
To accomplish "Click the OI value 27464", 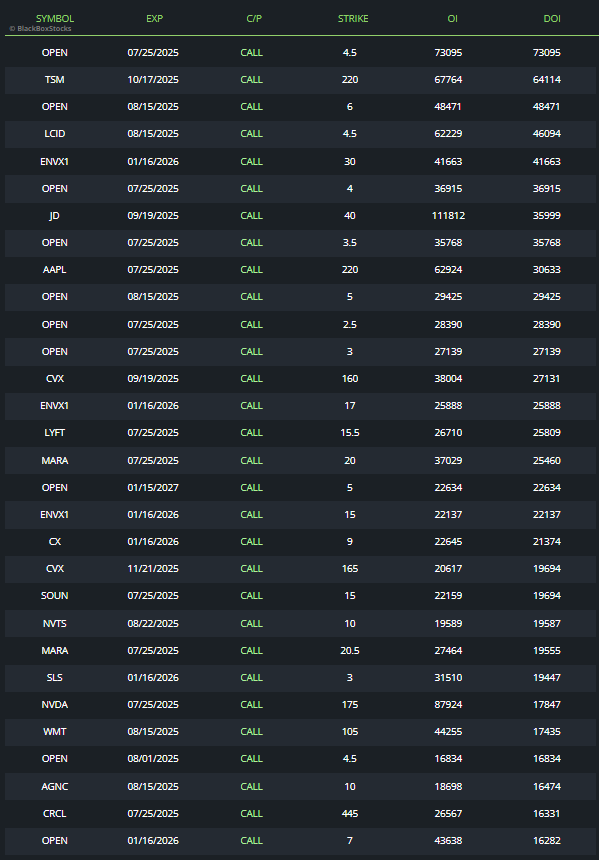I will (x=449, y=650).
